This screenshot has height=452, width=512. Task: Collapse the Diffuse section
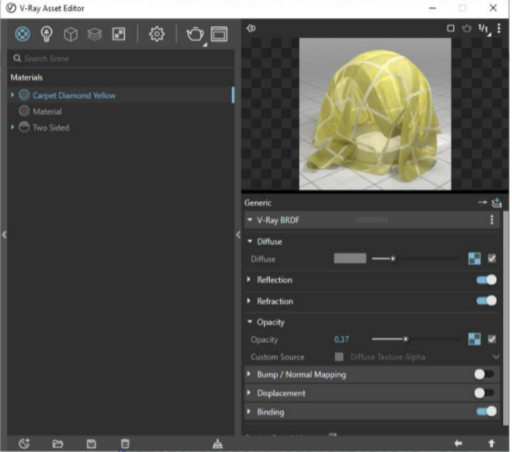250,241
